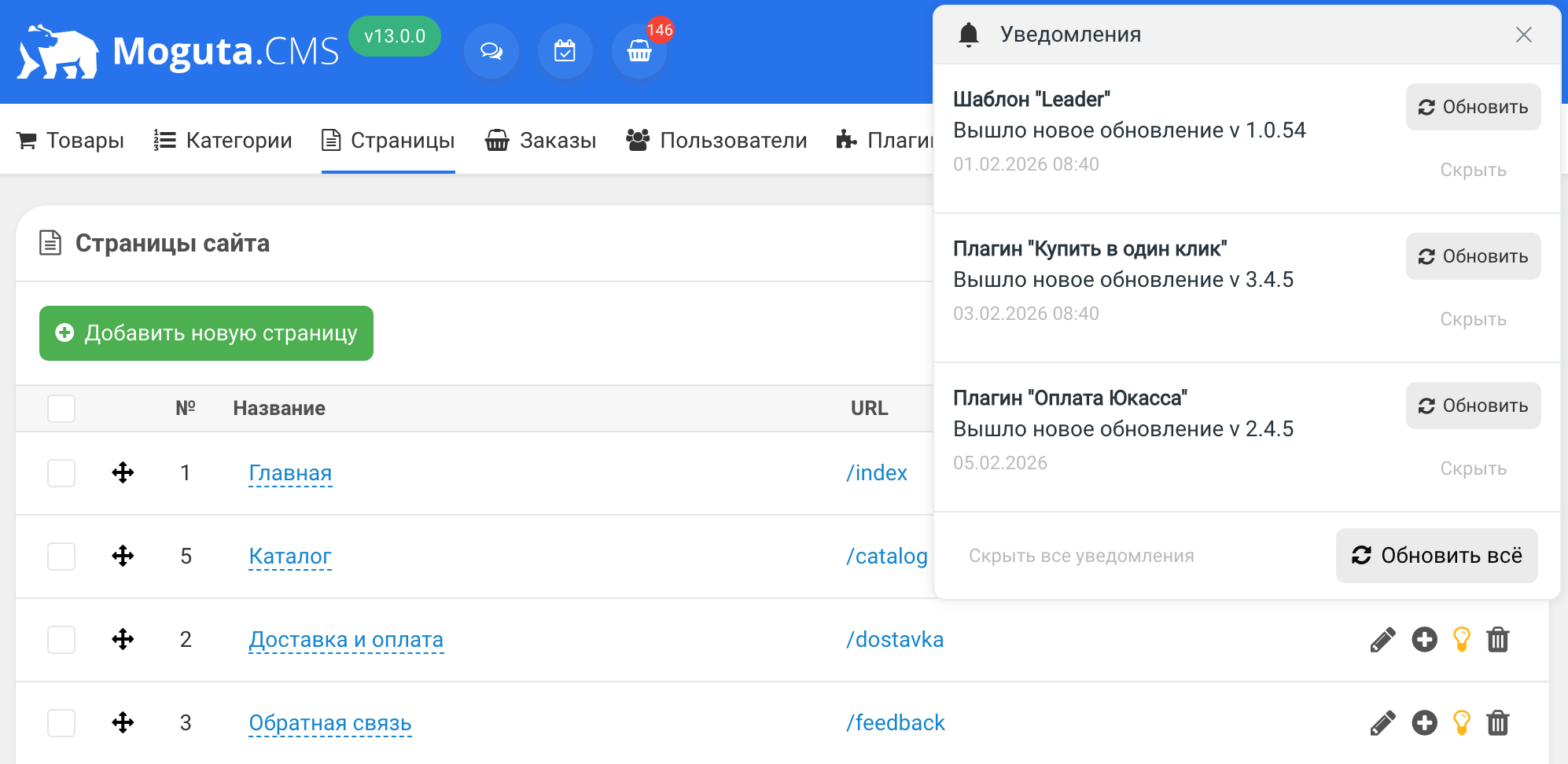
Task: Click the move handle icon on the "Каталог" row
Action: [123, 556]
